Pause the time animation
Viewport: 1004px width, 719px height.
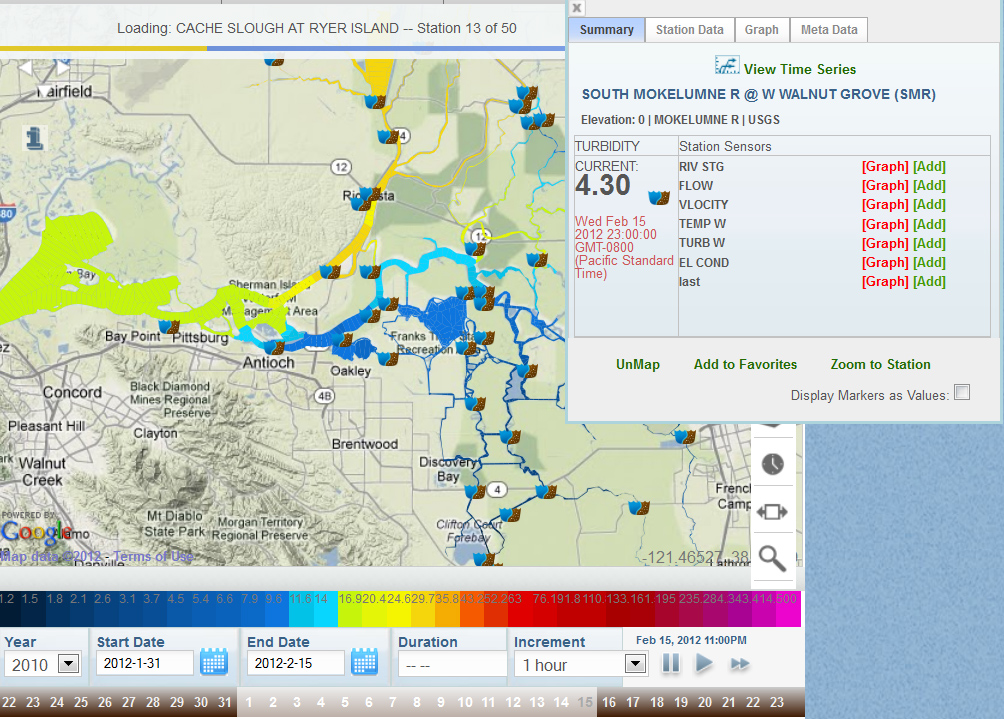[x=670, y=663]
